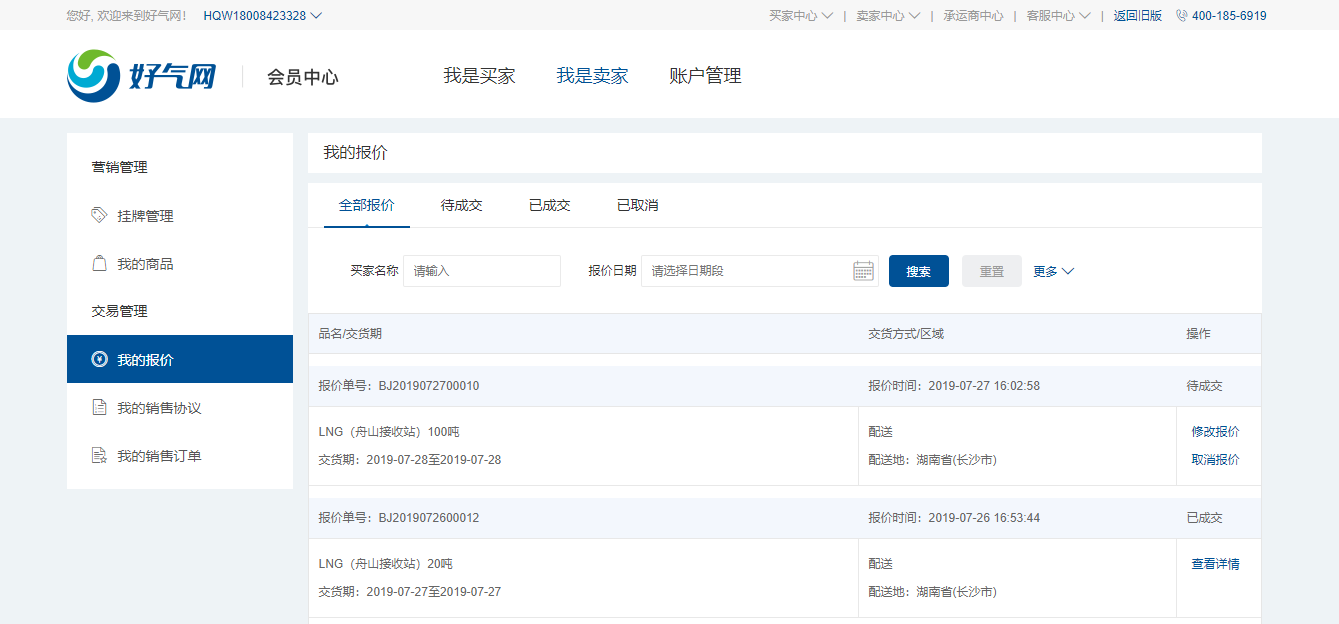Switch to the 全部报价 tab
The width and height of the screenshot is (1339, 624).
pyautogui.click(x=367, y=205)
